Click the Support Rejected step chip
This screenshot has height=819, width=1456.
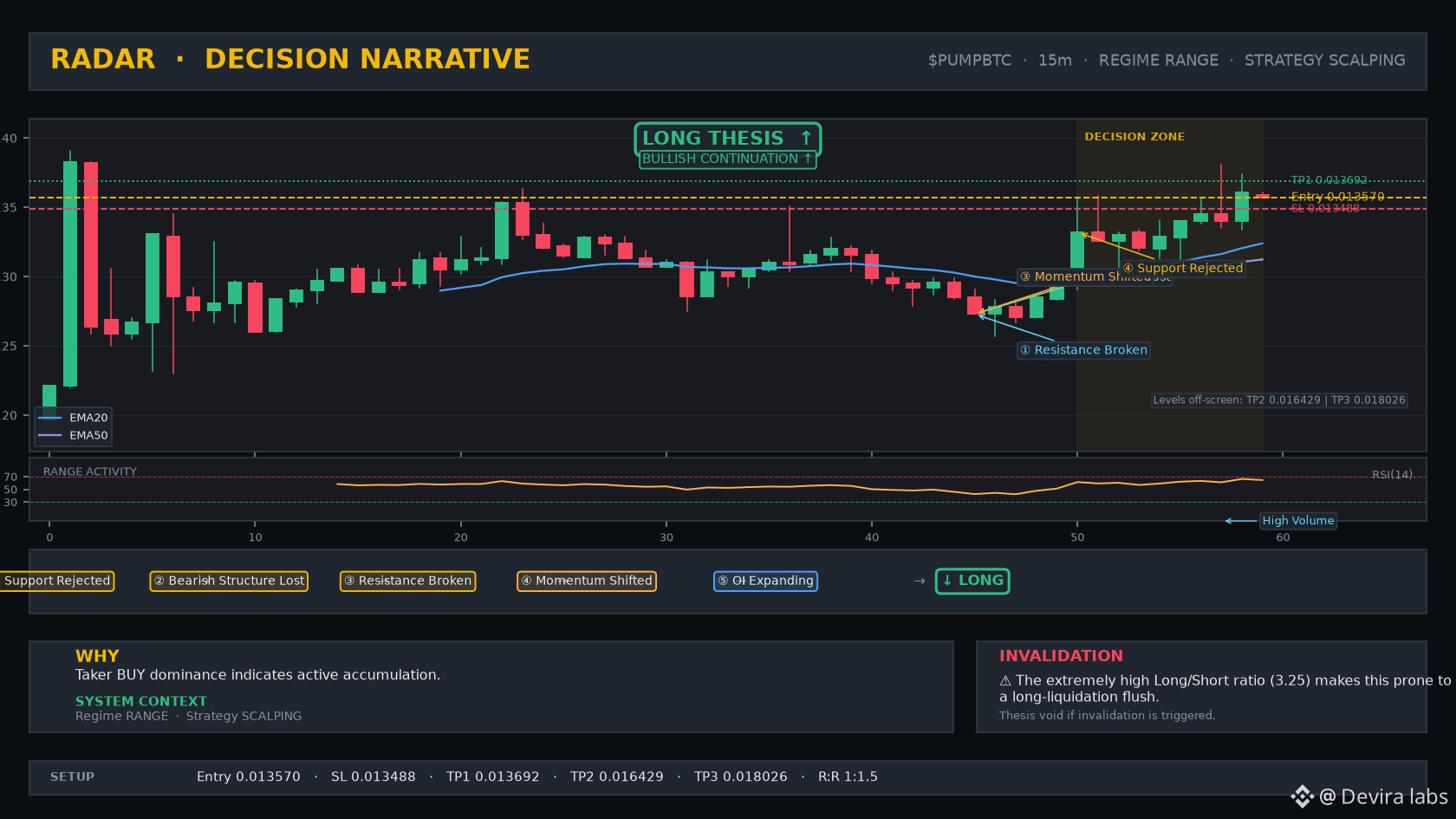[x=57, y=581]
